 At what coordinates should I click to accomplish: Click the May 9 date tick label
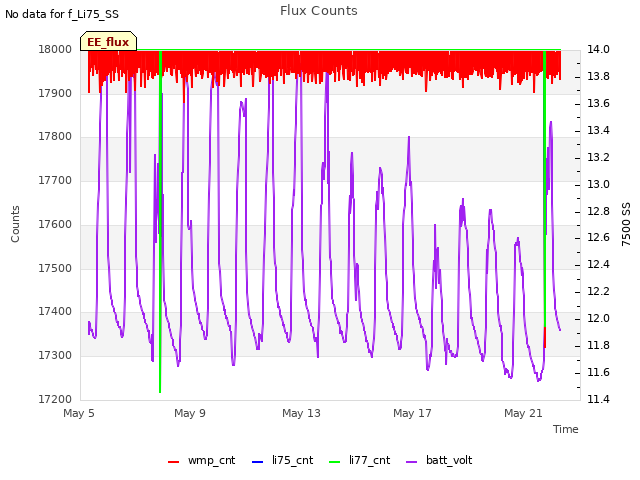[x=190, y=413]
